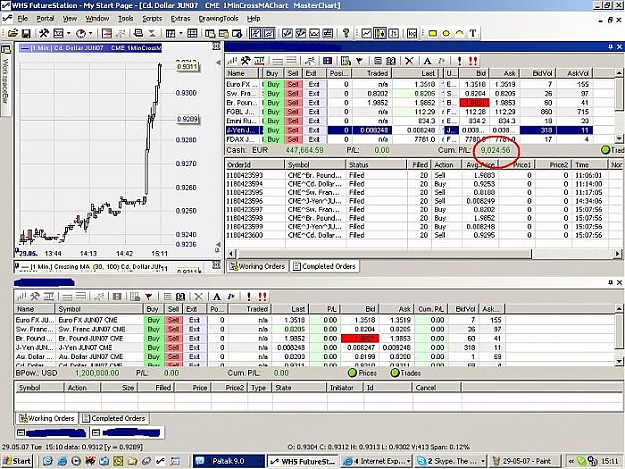Open the dropdown arrow next to the pie chart icon
The height and width of the screenshot is (469, 625).
pos(90,33)
